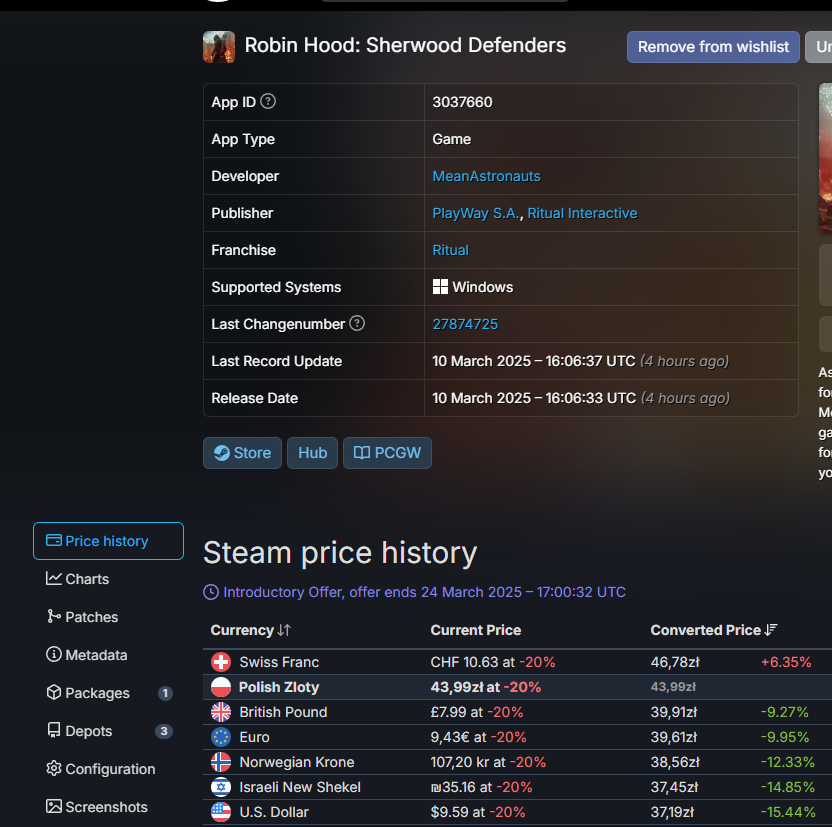Click the Current Price column header
Screen dimensions: 832x827
[x=475, y=630]
